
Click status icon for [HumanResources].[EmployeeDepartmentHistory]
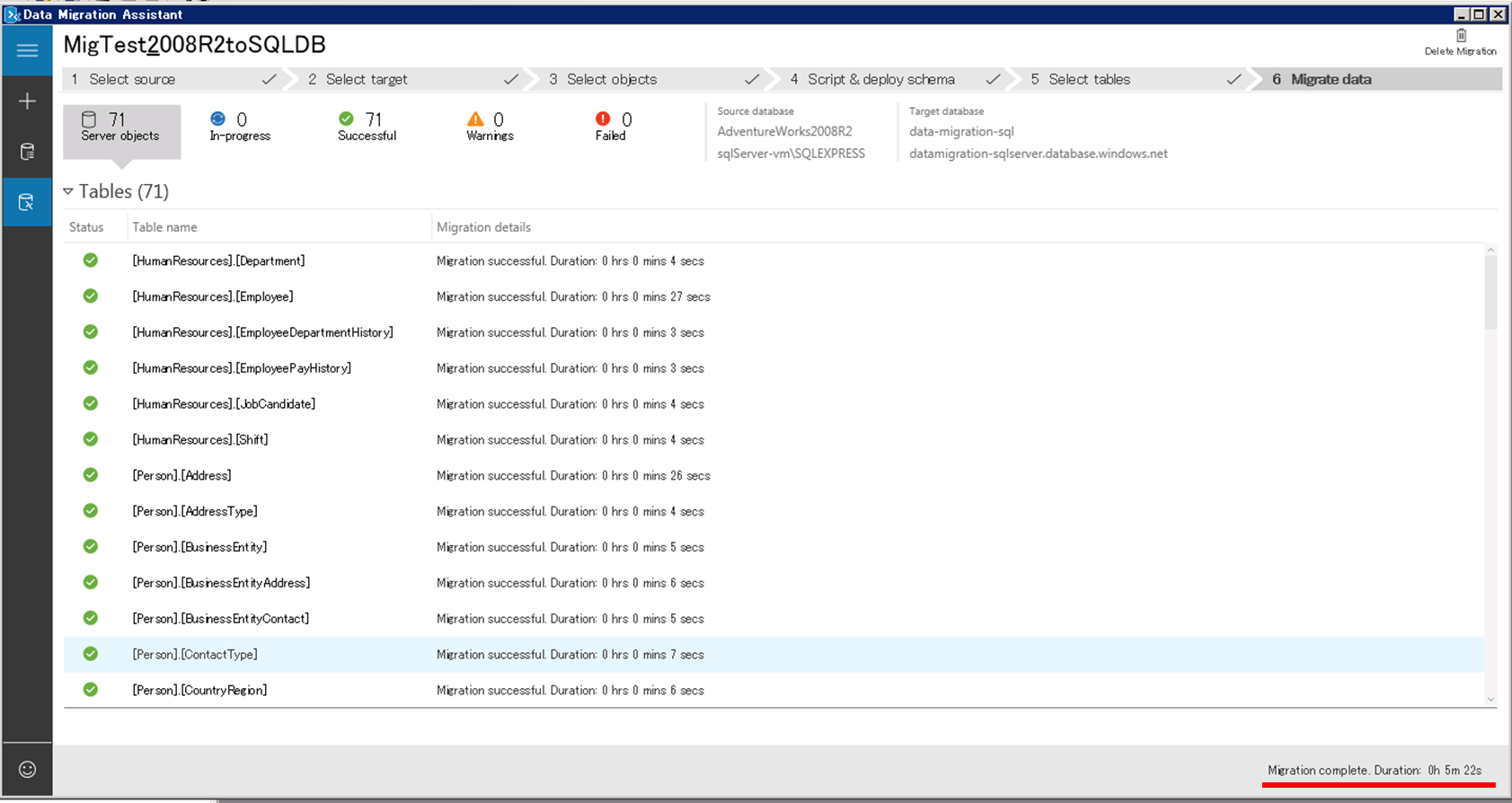[x=91, y=332]
